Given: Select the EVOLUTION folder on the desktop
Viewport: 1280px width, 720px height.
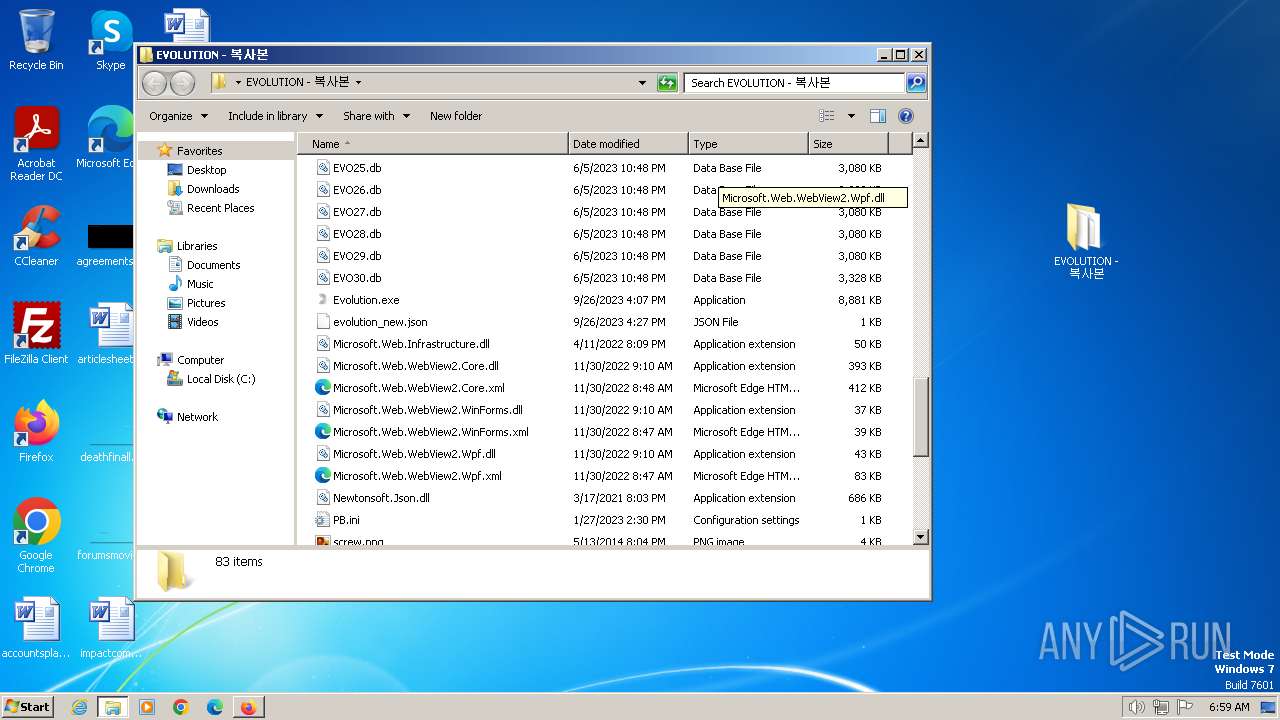Looking at the screenshot, I should 1085,240.
